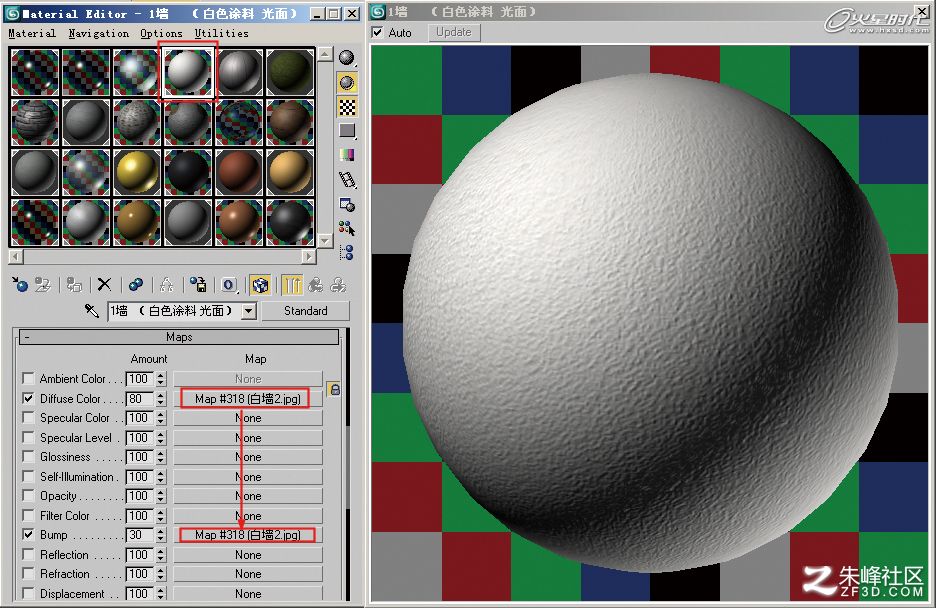Click the Bump amount spinner arrows

coord(160,535)
